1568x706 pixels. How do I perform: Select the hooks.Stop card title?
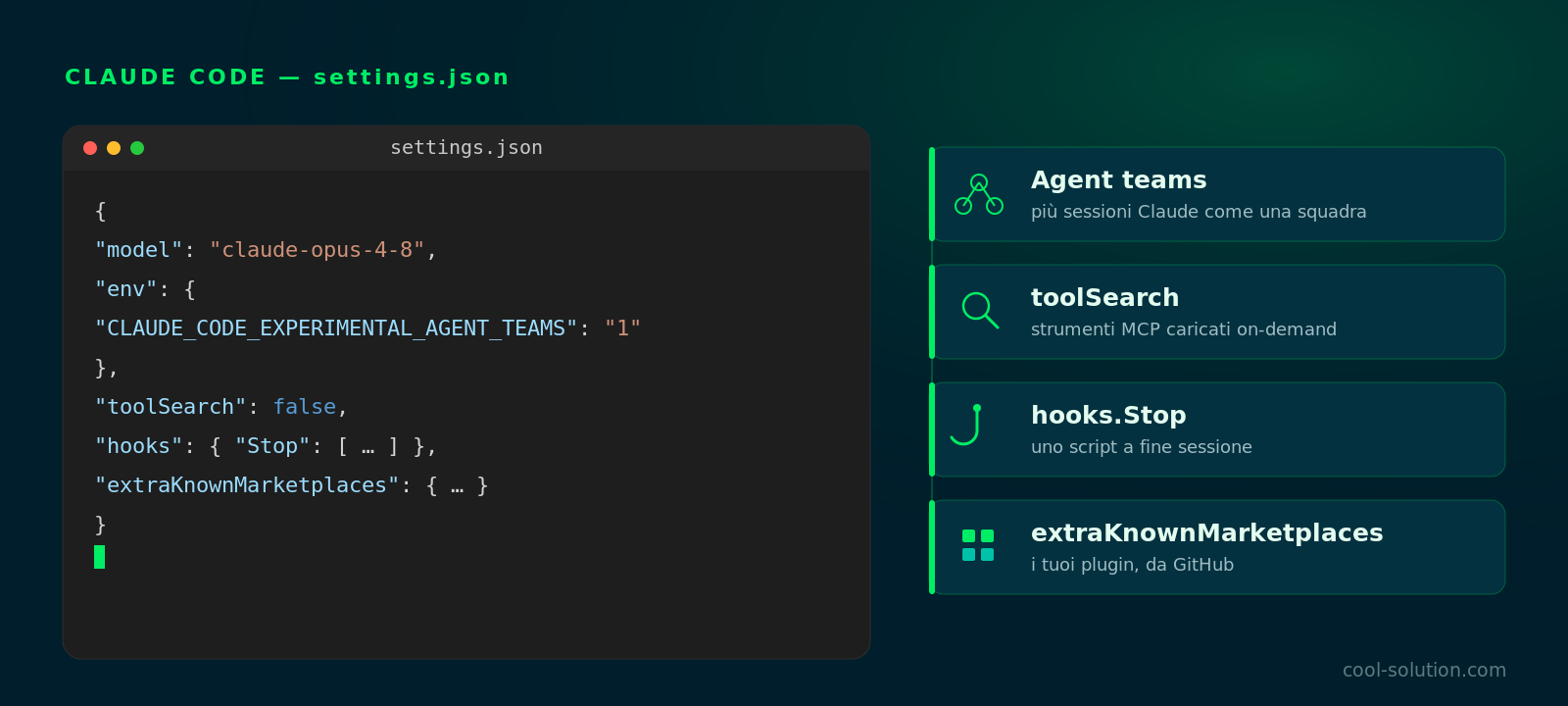1108,416
